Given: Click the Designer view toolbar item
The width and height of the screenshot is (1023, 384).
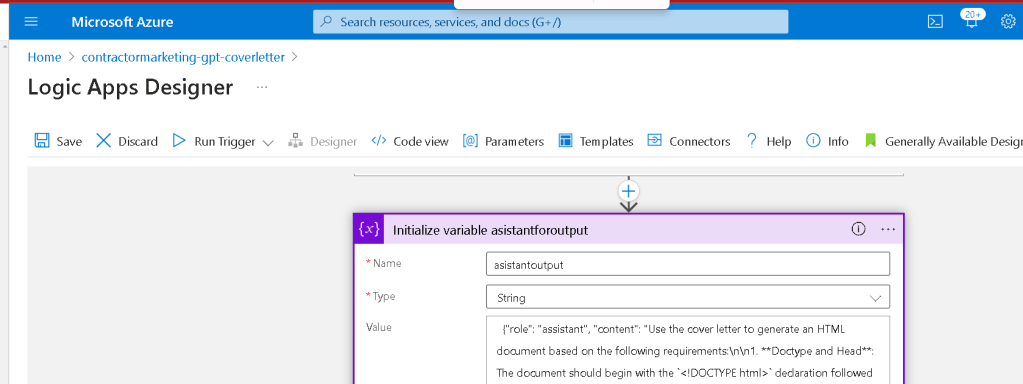Looking at the screenshot, I should point(322,141).
